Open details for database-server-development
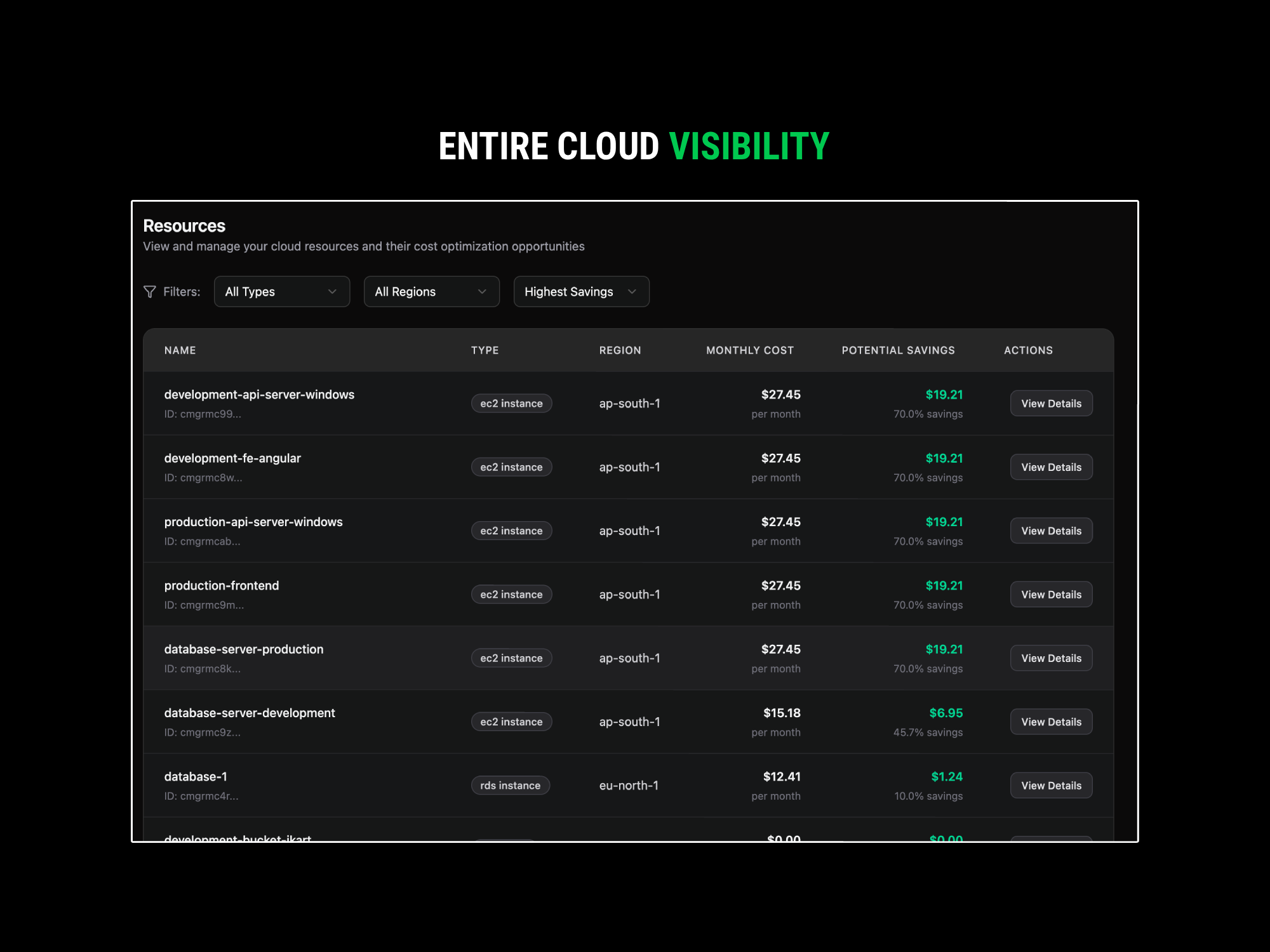 (x=1051, y=721)
